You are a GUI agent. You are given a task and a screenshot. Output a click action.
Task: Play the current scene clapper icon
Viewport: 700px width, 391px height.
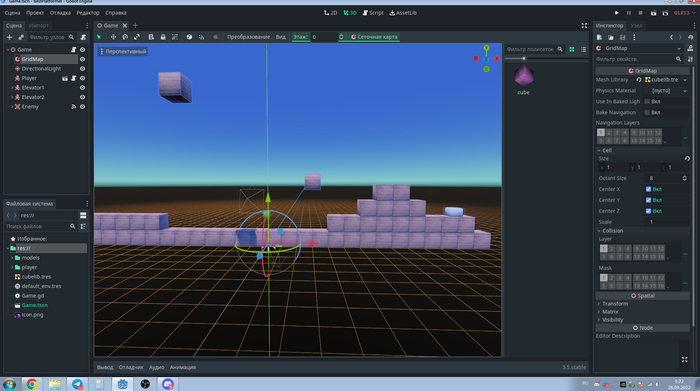point(653,13)
